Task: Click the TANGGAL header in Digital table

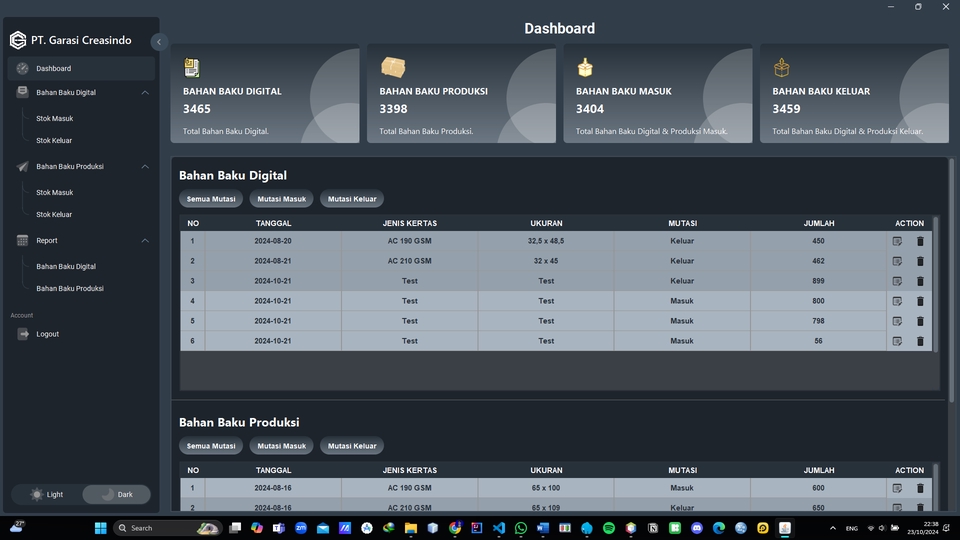Action: click(x=273, y=223)
